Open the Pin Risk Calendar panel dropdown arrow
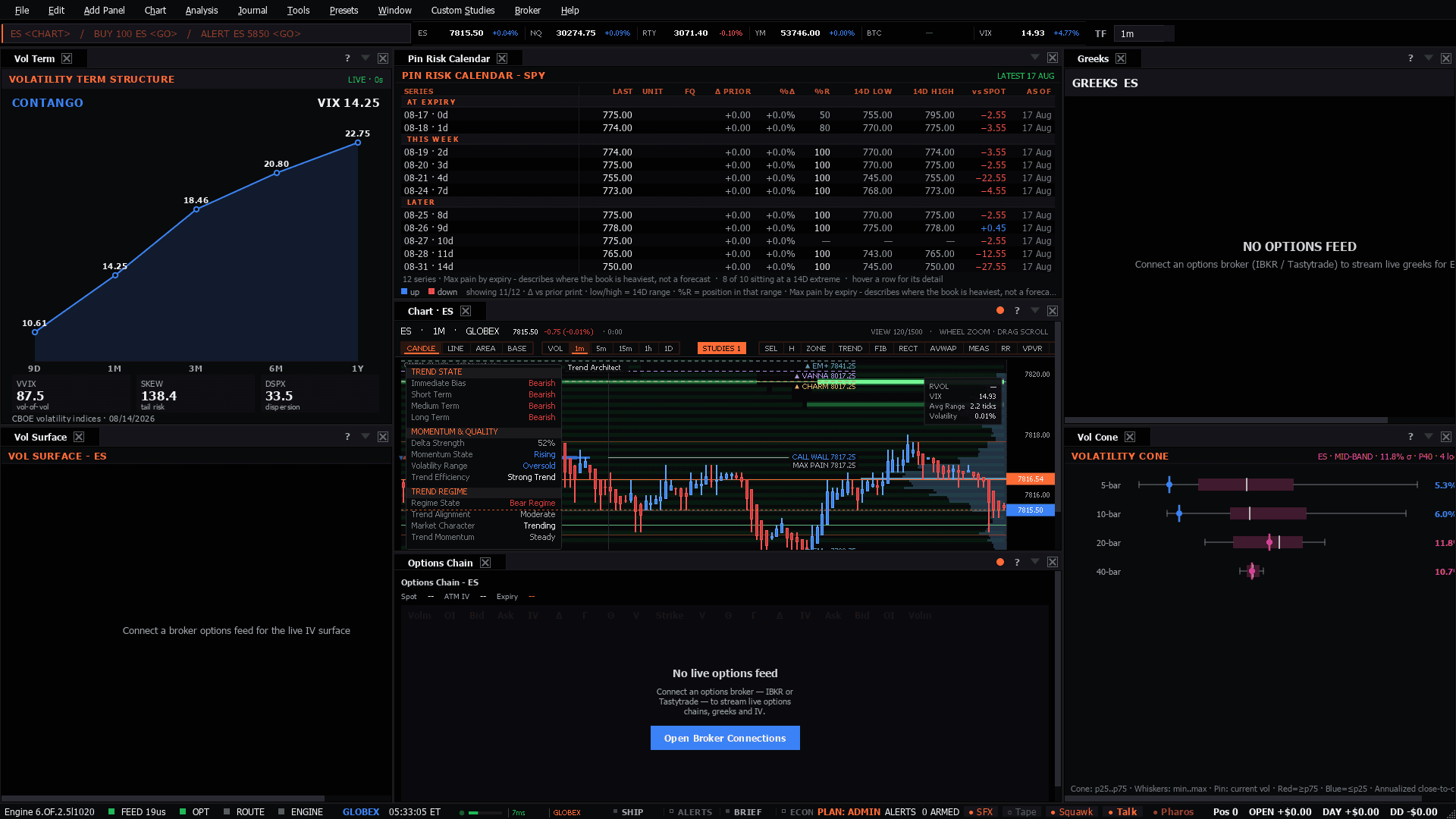 [1035, 58]
